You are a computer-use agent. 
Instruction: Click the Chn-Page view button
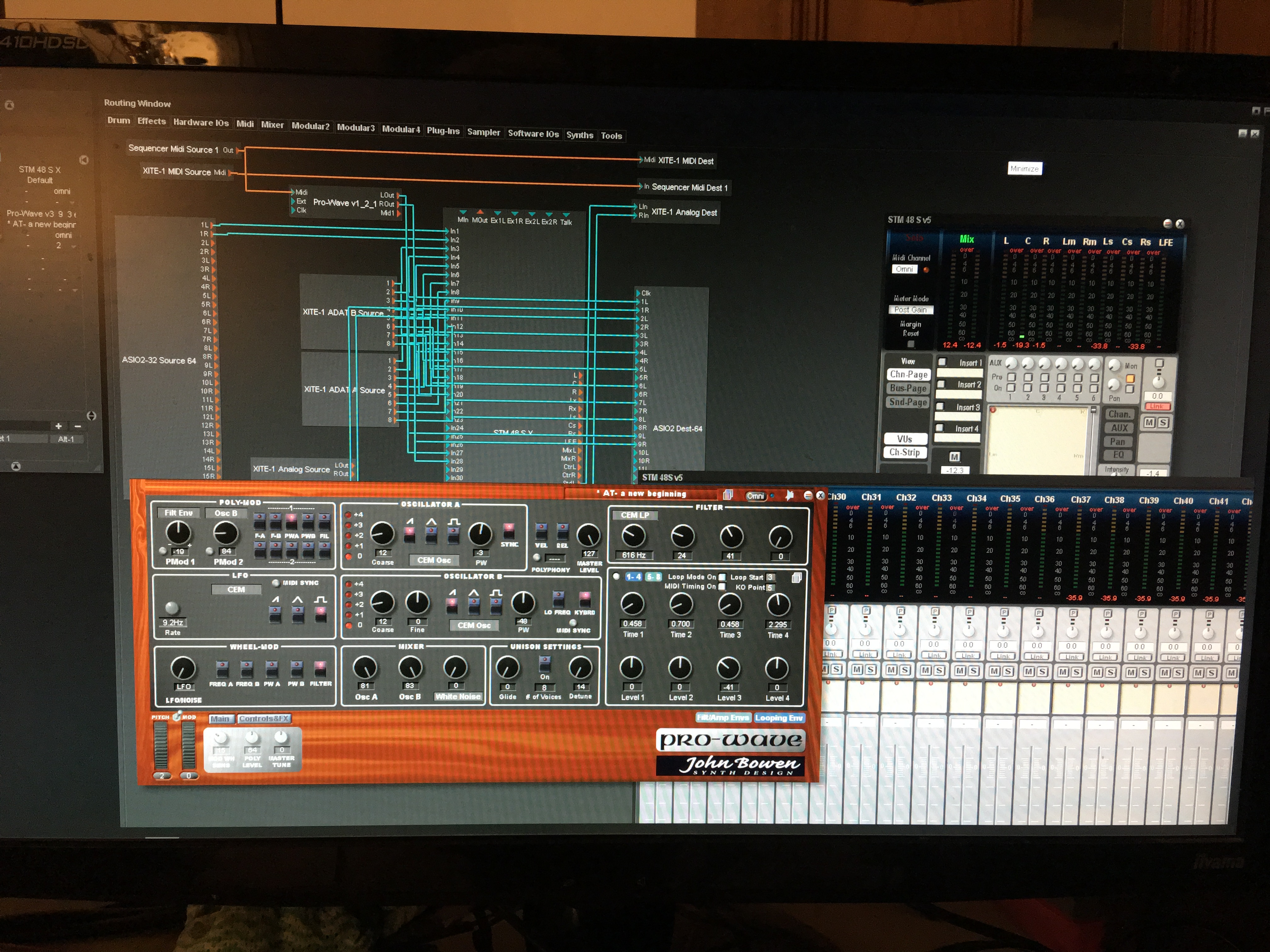[x=908, y=374]
